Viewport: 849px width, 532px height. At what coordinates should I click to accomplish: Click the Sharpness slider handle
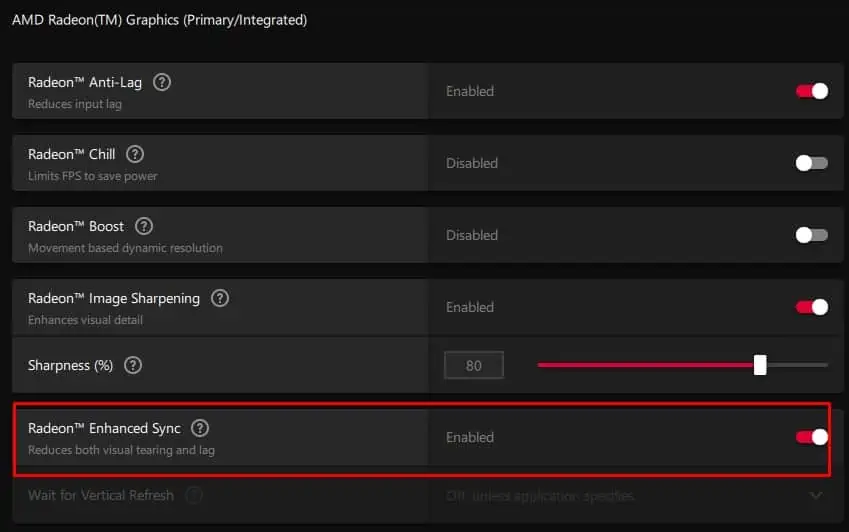tap(760, 365)
